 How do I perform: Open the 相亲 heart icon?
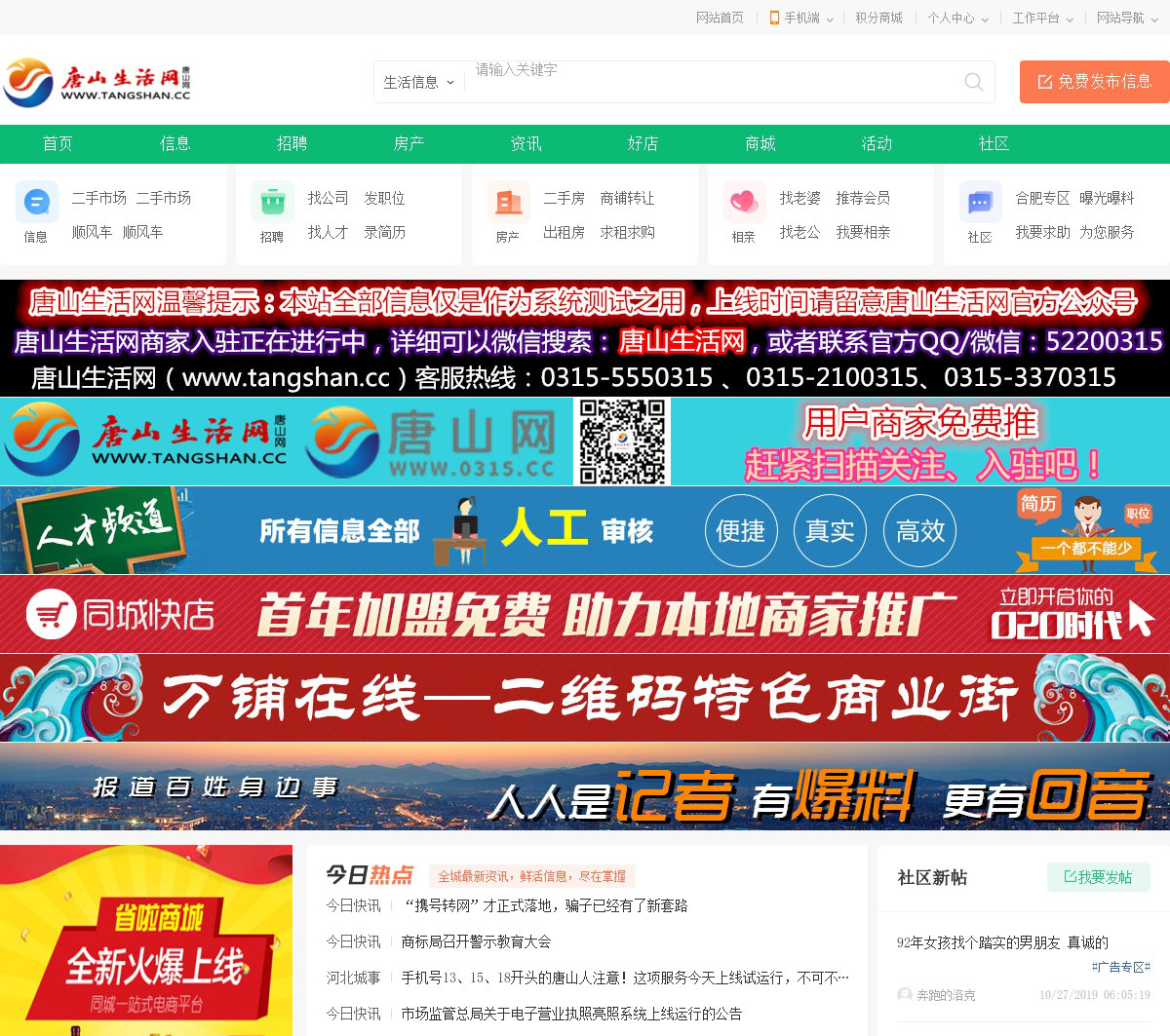(x=744, y=203)
